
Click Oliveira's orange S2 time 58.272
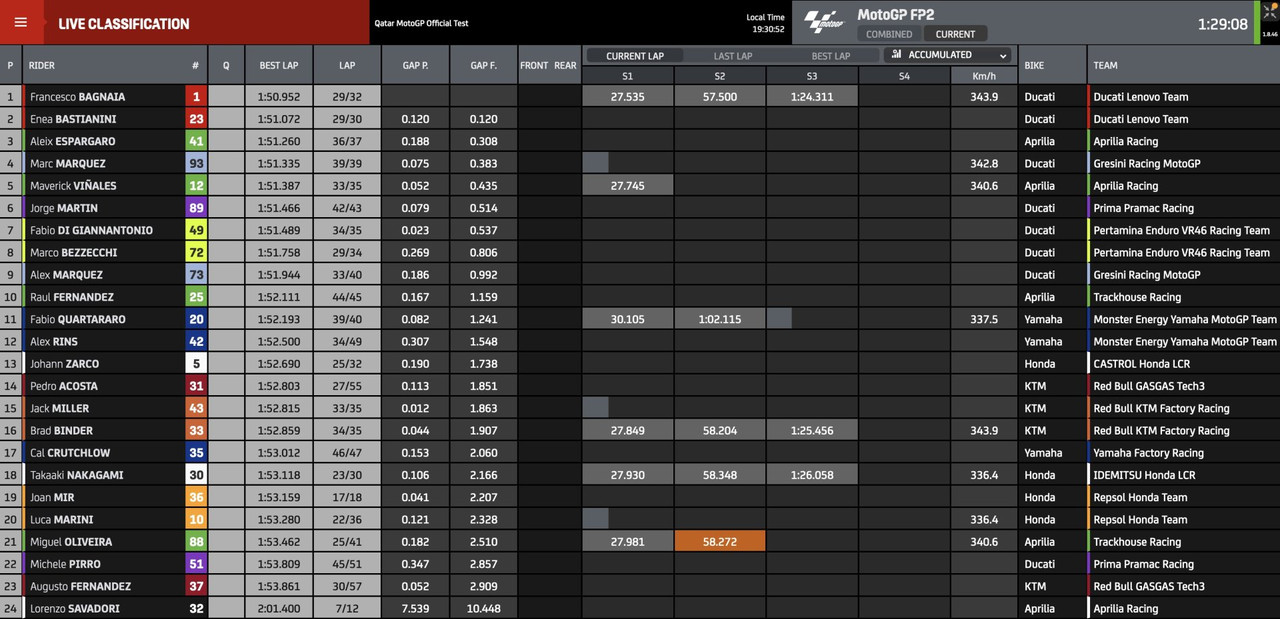tap(720, 541)
